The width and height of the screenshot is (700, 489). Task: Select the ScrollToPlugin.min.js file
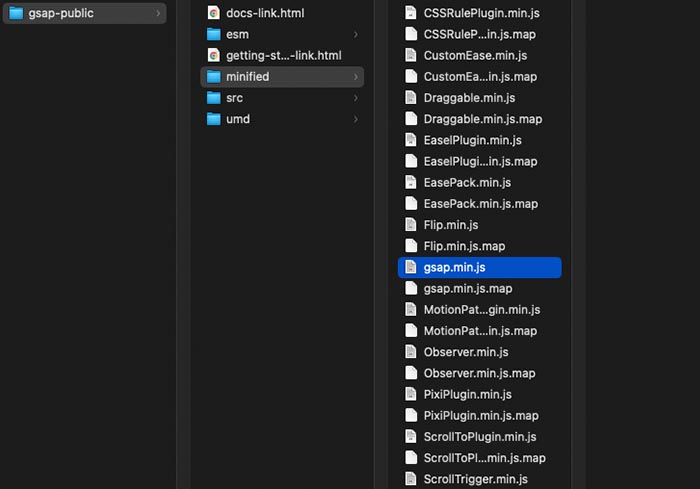click(479, 437)
